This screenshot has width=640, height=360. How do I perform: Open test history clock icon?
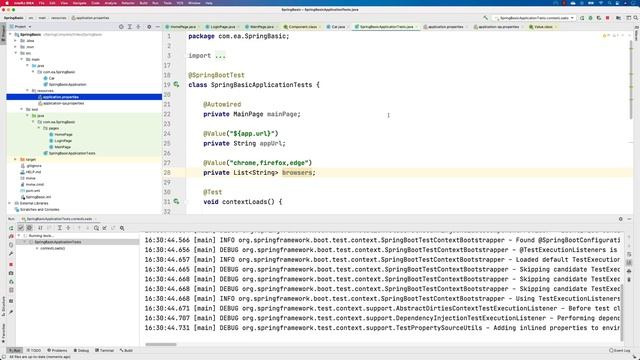(96, 228)
